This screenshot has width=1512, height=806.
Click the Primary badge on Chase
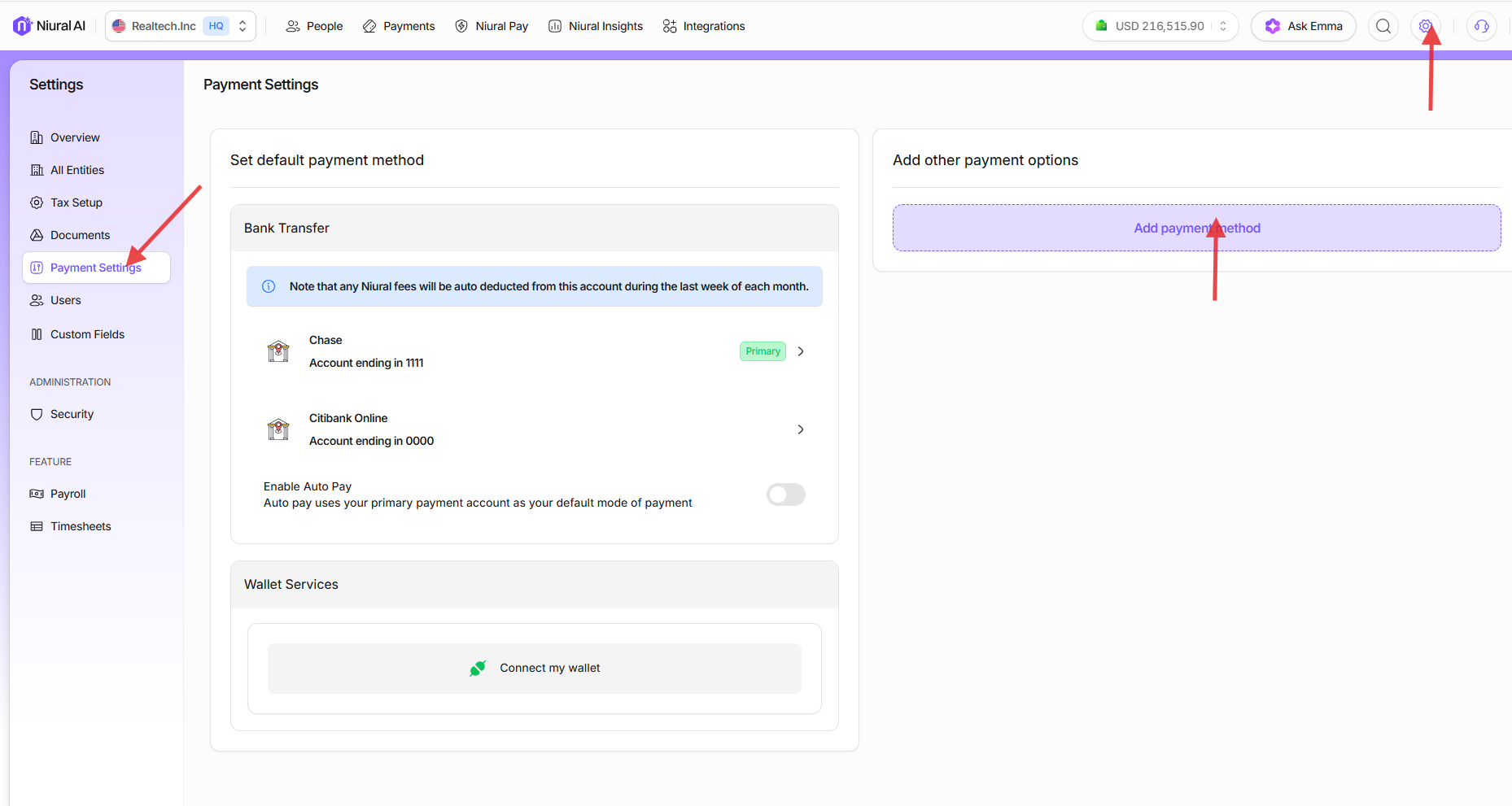[x=763, y=351]
